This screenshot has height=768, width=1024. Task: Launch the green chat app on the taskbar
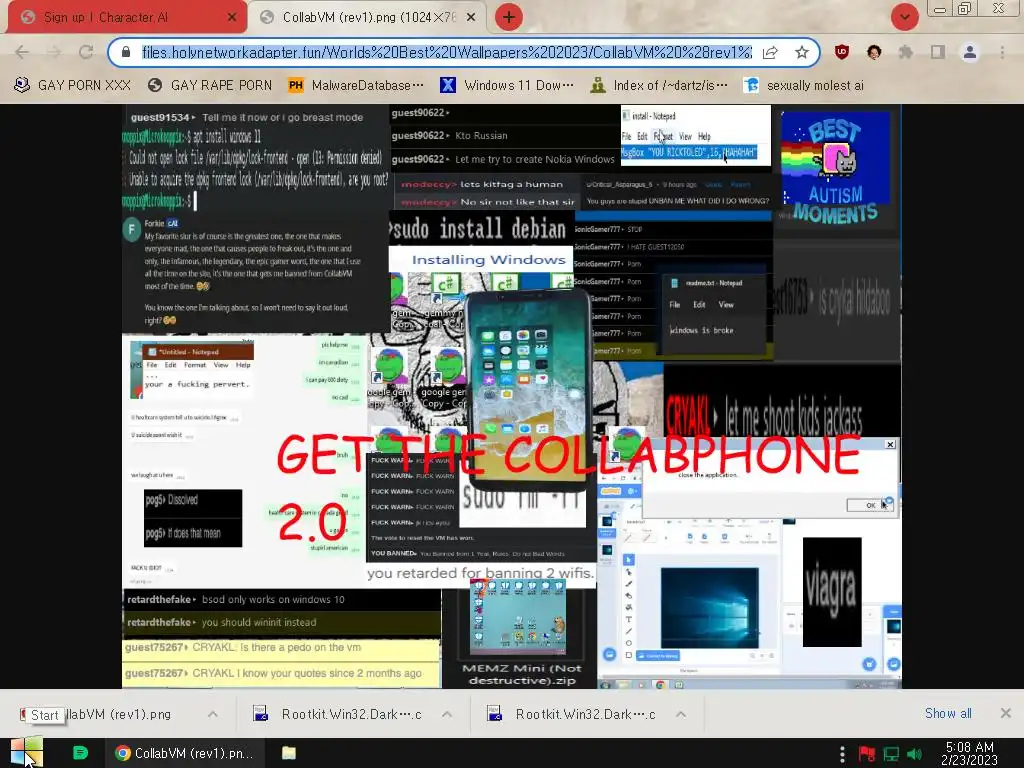(80, 753)
